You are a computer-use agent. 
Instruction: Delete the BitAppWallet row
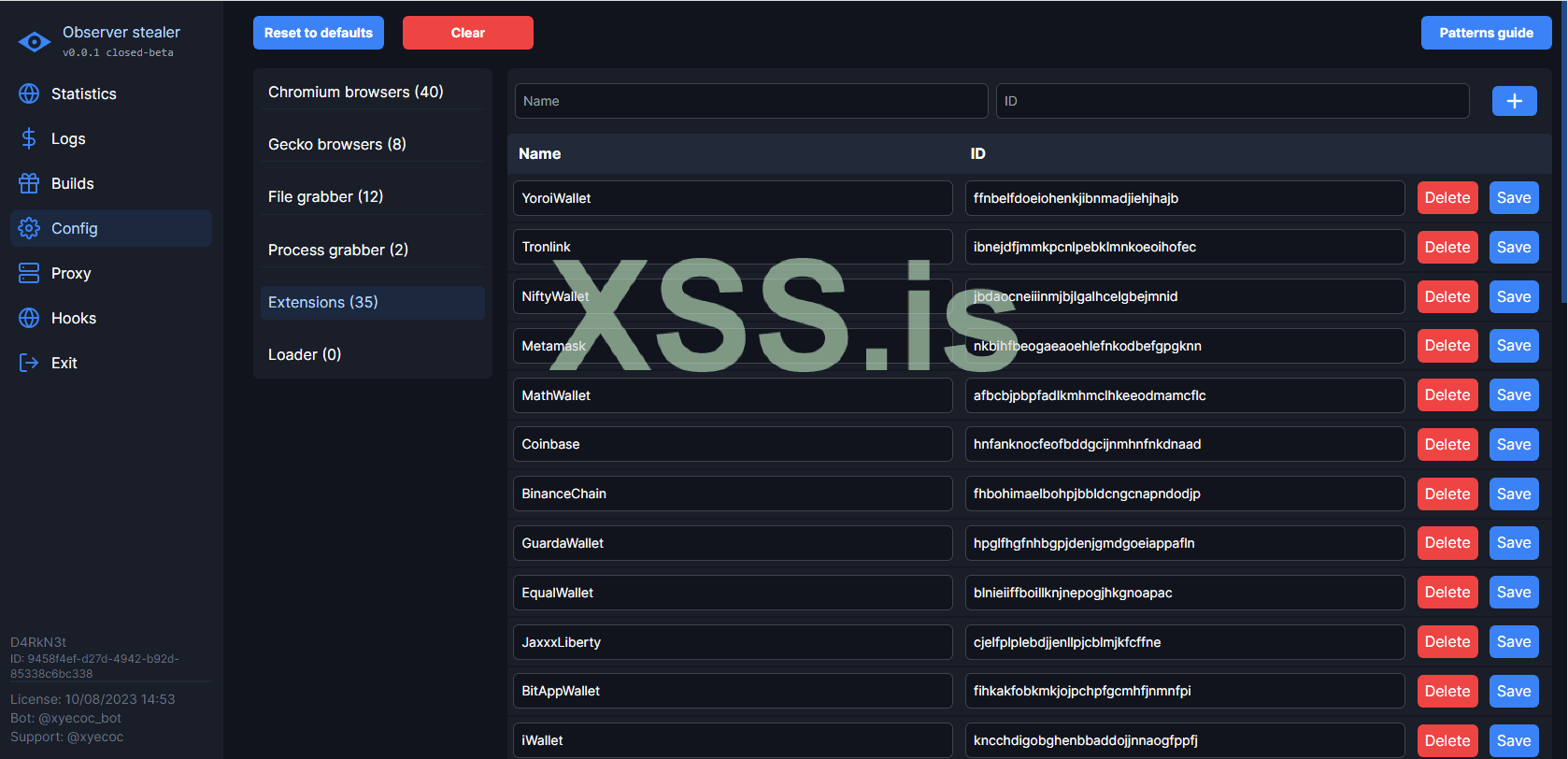click(1447, 692)
